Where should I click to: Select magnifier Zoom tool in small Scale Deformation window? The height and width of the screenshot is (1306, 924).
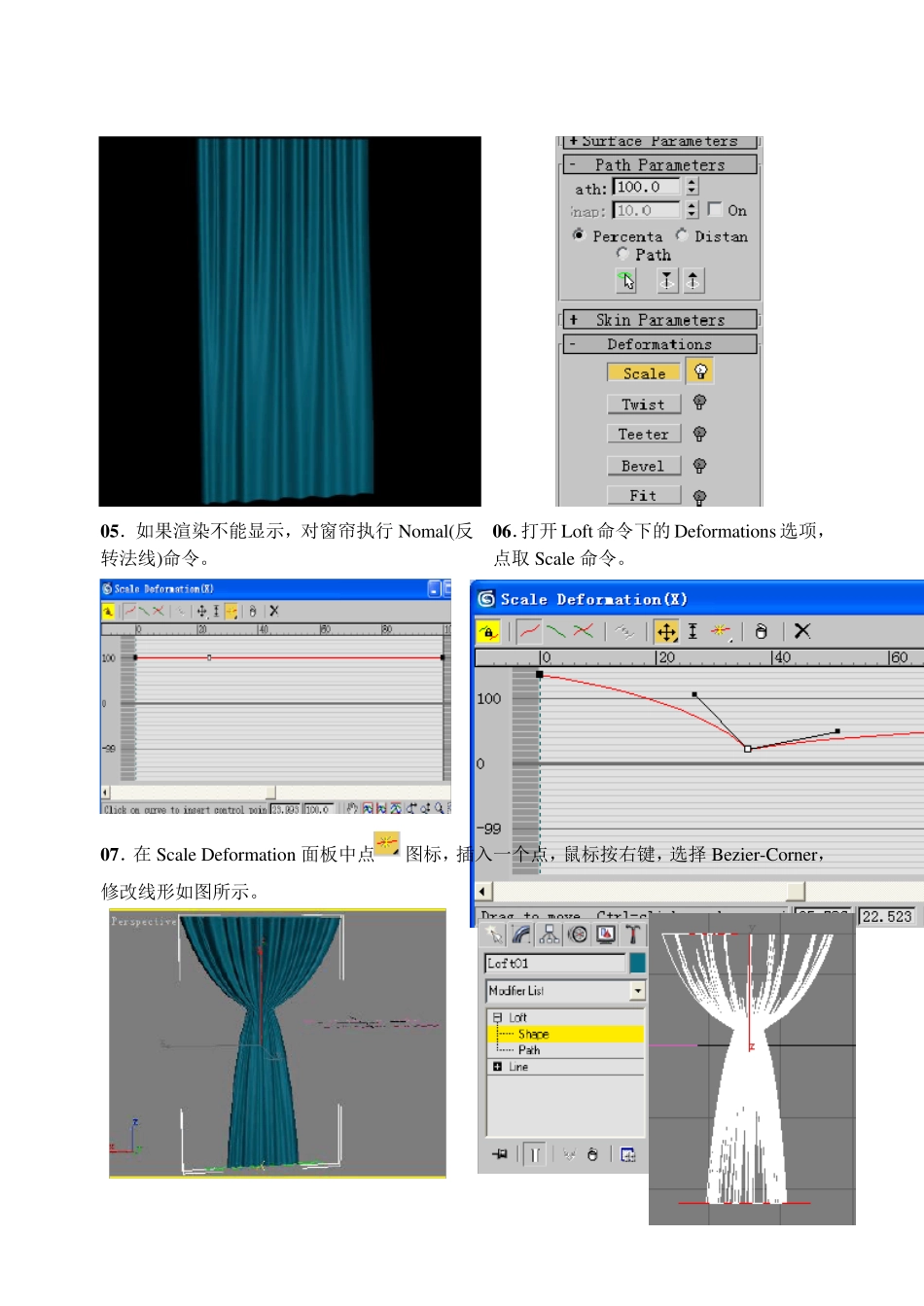click(x=440, y=808)
